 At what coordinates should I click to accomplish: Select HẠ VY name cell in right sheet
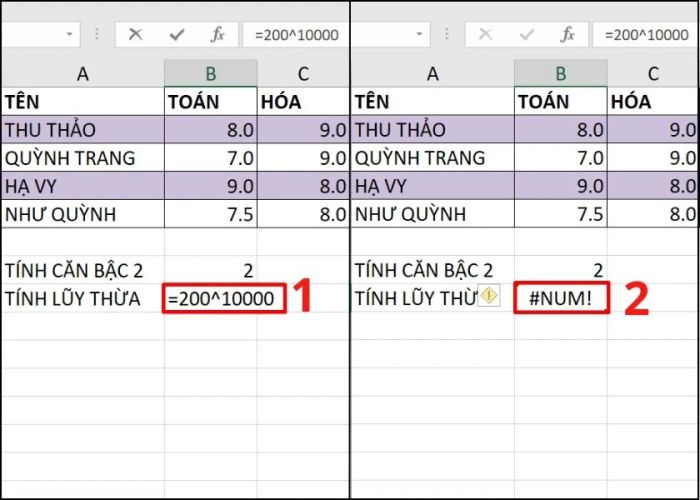[x=433, y=186]
